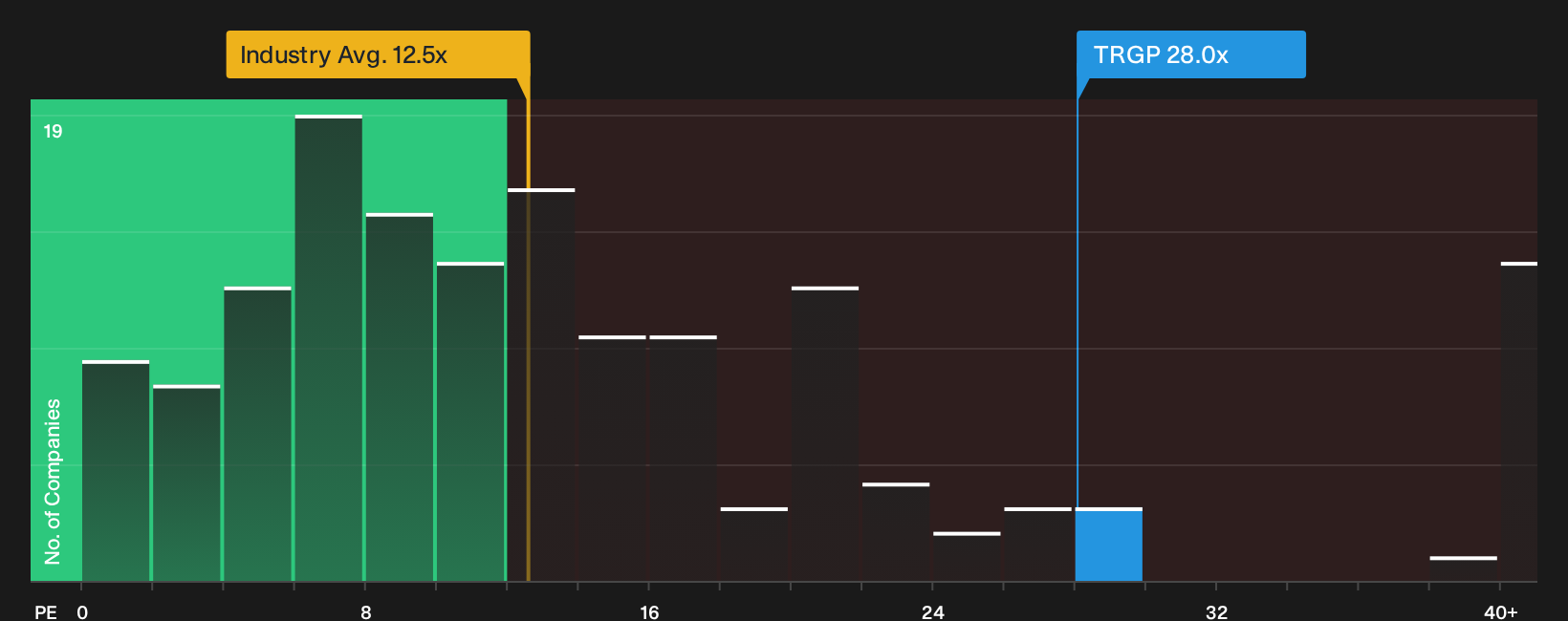This screenshot has height=621, width=1568.
Task: Click the x-axis tick label 16
Action: pyautogui.click(x=649, y=612)
